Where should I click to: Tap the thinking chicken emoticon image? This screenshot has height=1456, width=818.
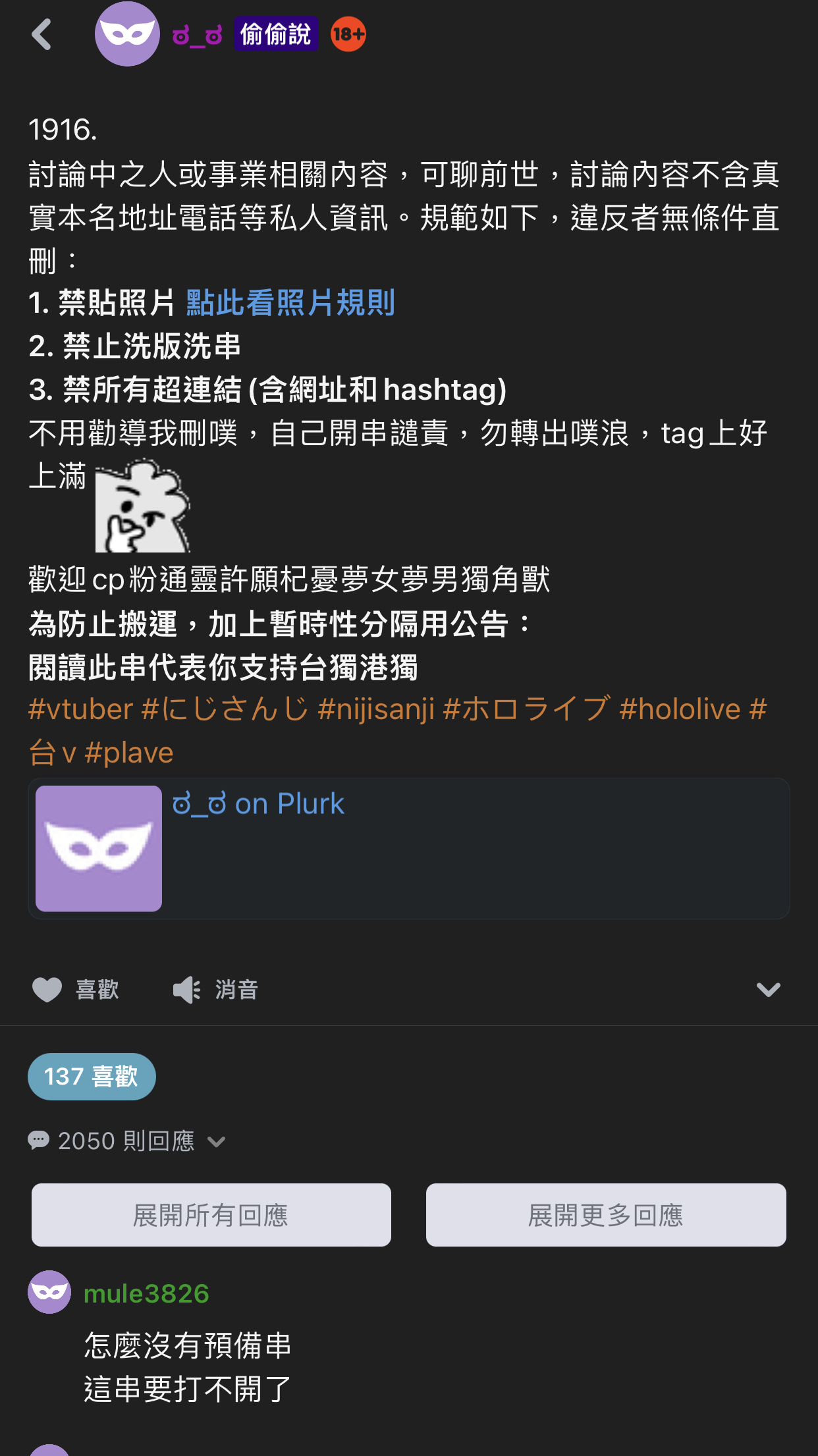tap(143, 506)
